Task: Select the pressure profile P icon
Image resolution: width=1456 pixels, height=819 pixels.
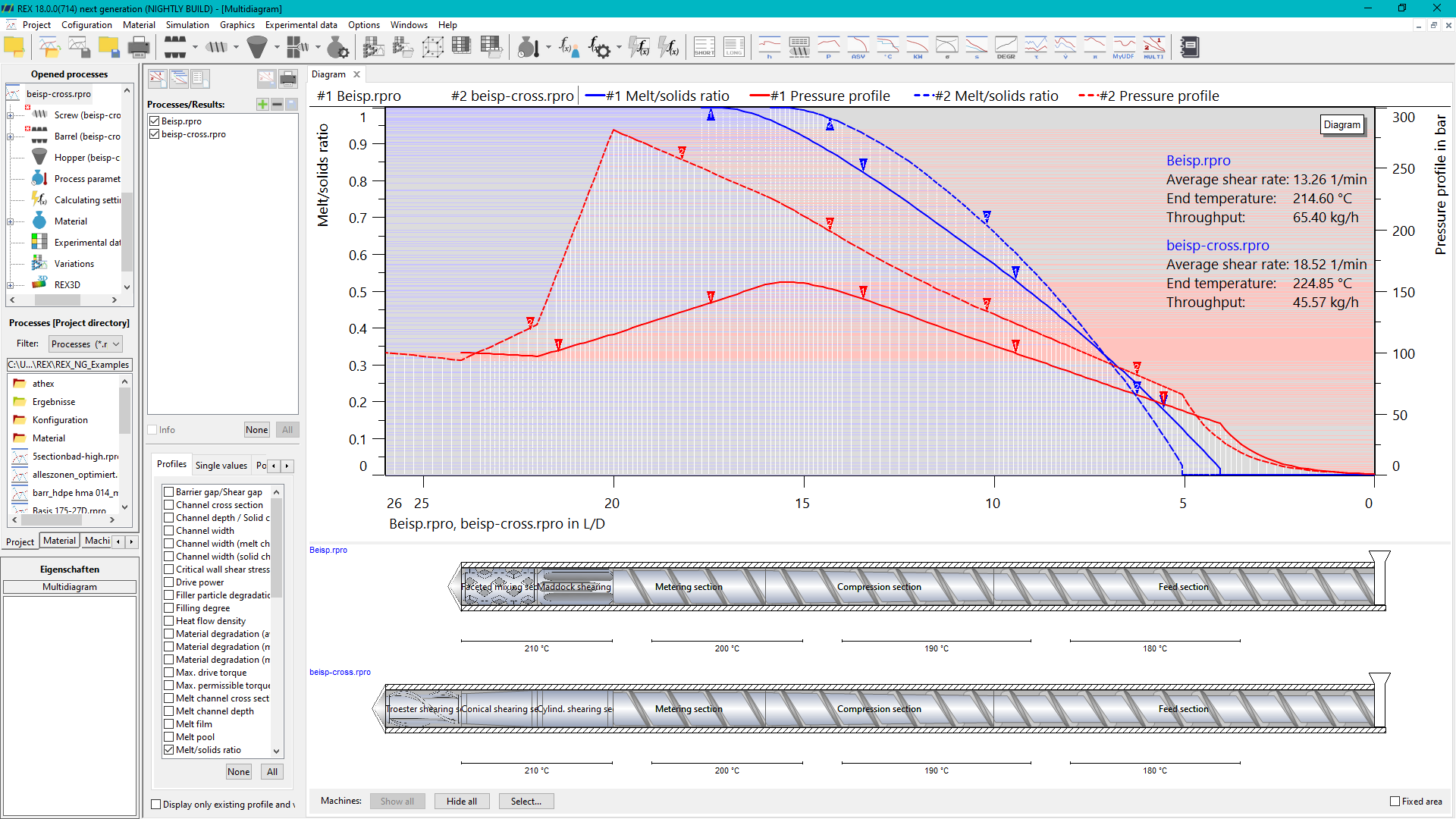Action: [828, 47]
